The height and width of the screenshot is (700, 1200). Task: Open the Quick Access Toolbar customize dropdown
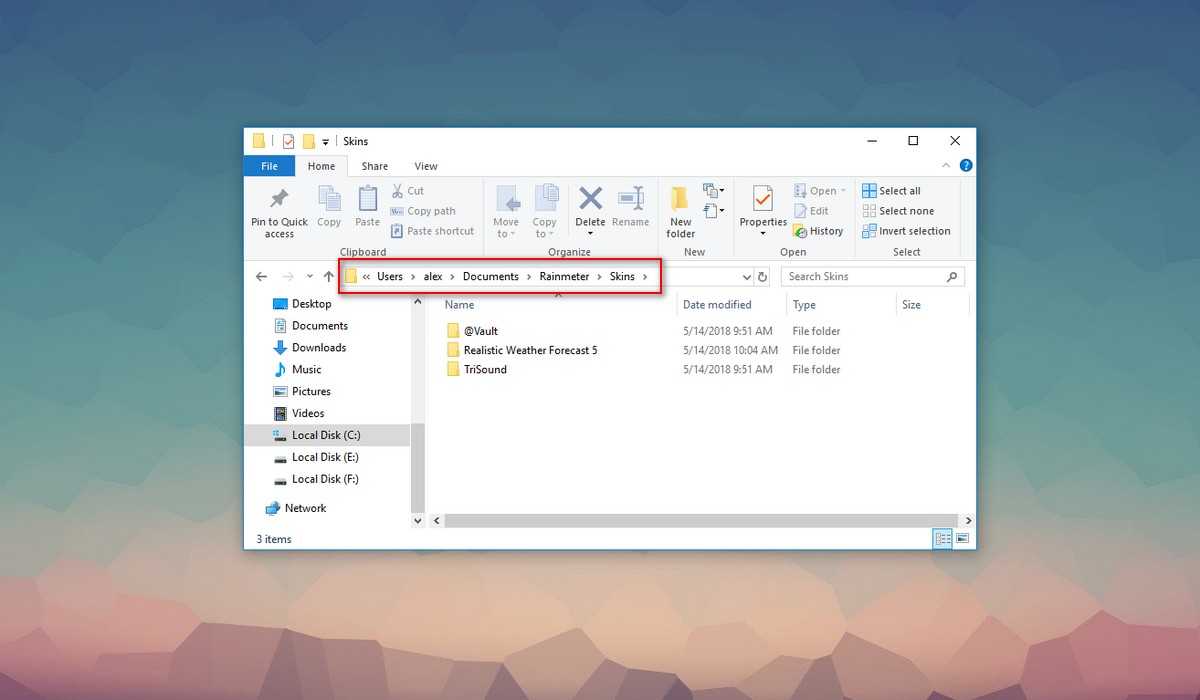[326, 142]
